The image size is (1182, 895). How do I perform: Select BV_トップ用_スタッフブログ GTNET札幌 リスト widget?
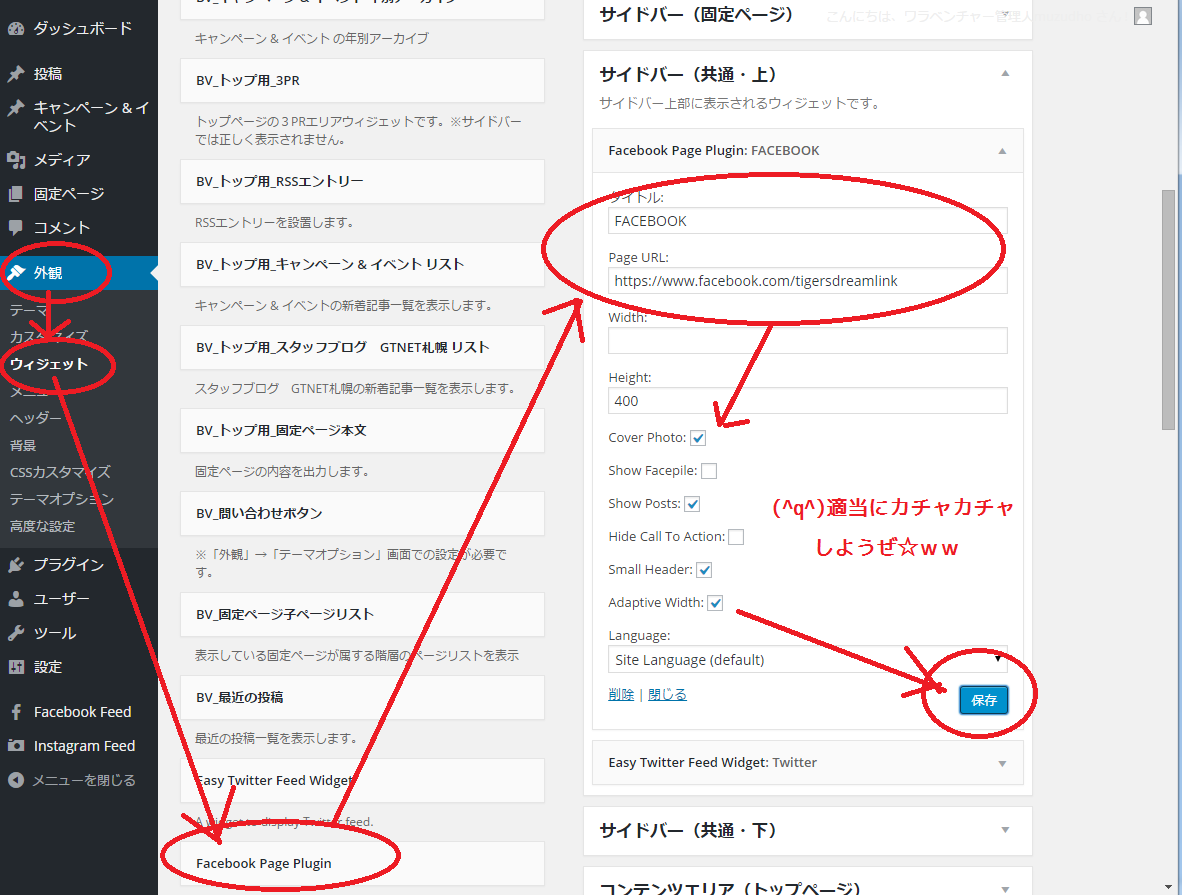(x=363, y=348)
